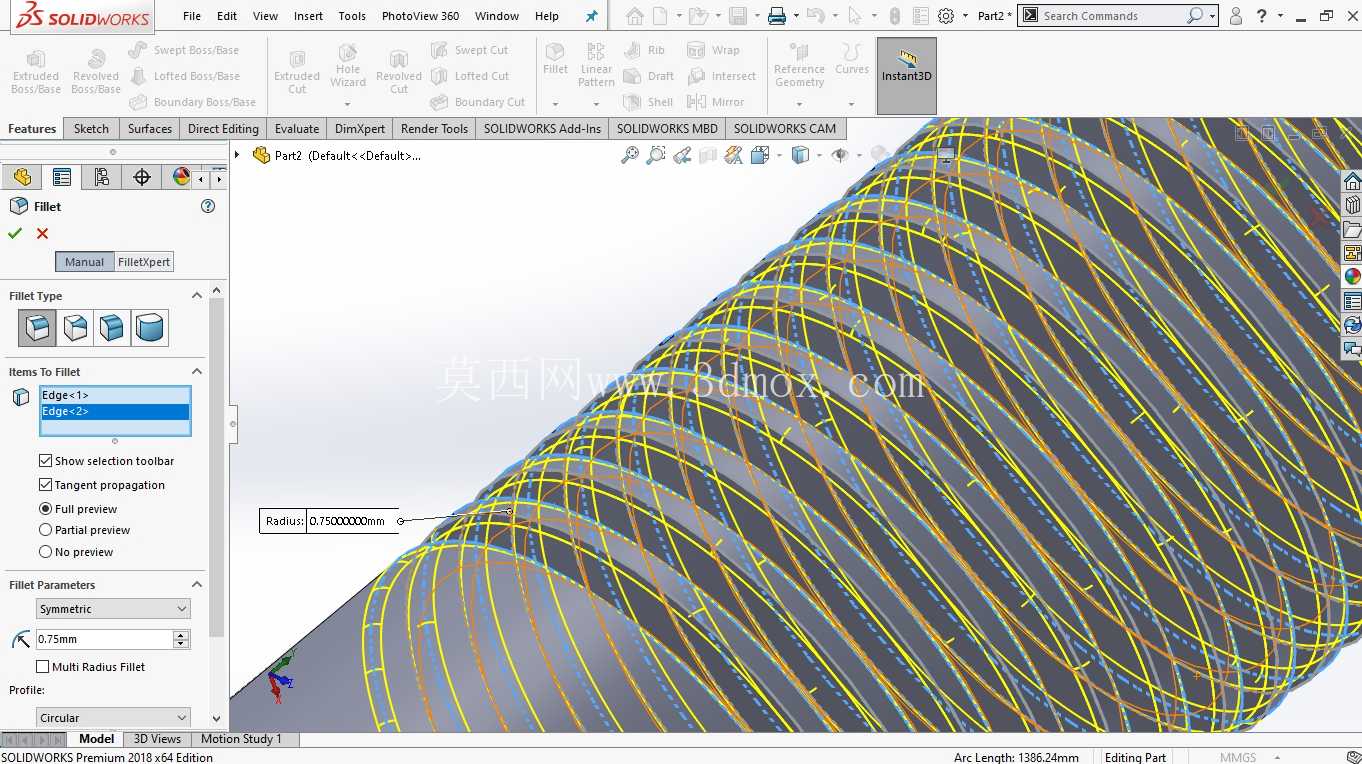
Task: Open the Insert menu
Action: pyautogui.click(x=308, y=16)
